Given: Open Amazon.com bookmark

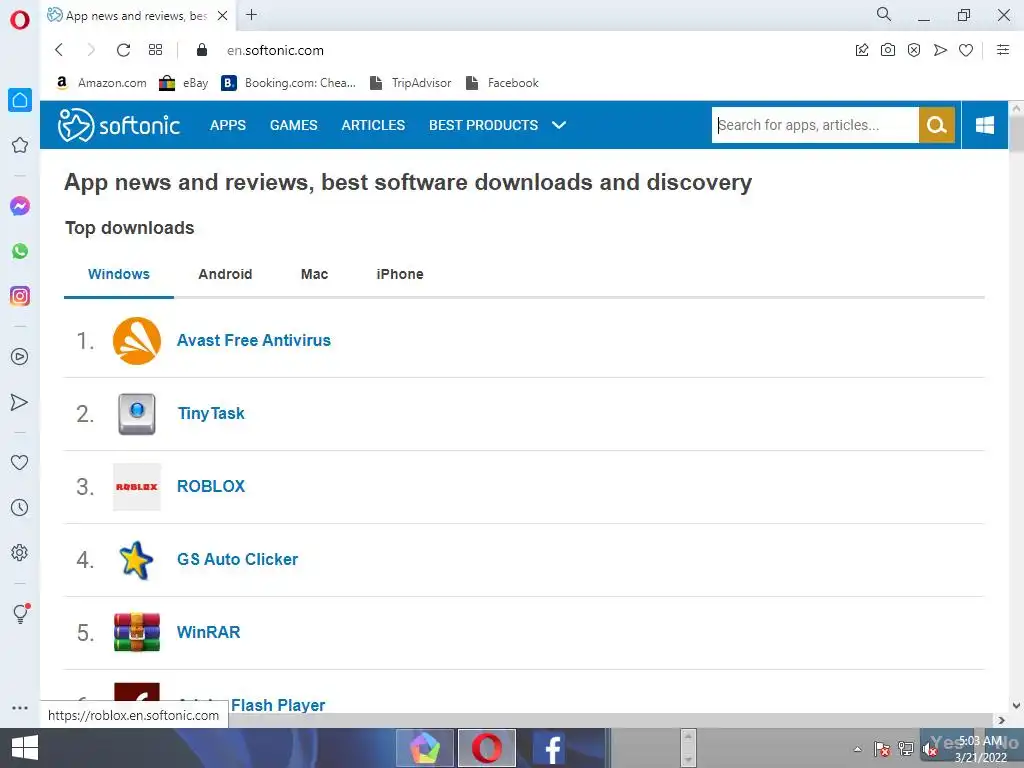Looking at the screenshot, I should click(101, 83).
